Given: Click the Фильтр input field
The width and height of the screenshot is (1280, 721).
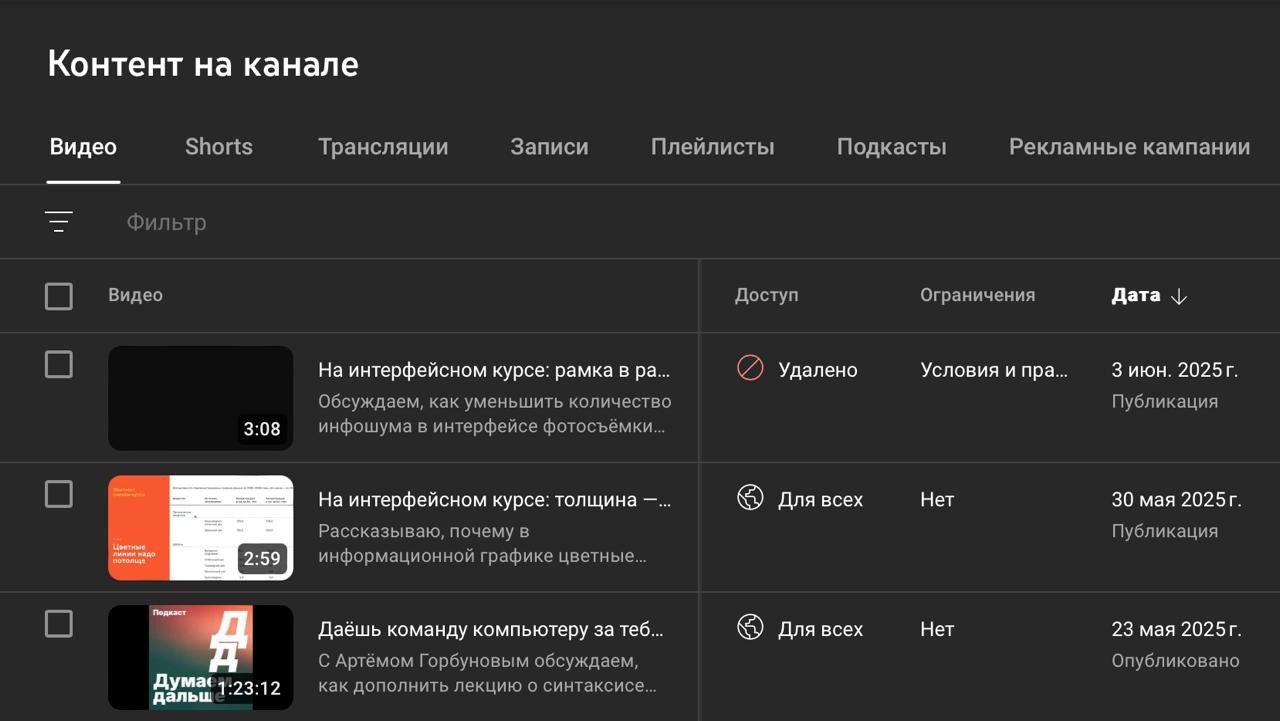Looking at the screenshot, I should point(166,222).
